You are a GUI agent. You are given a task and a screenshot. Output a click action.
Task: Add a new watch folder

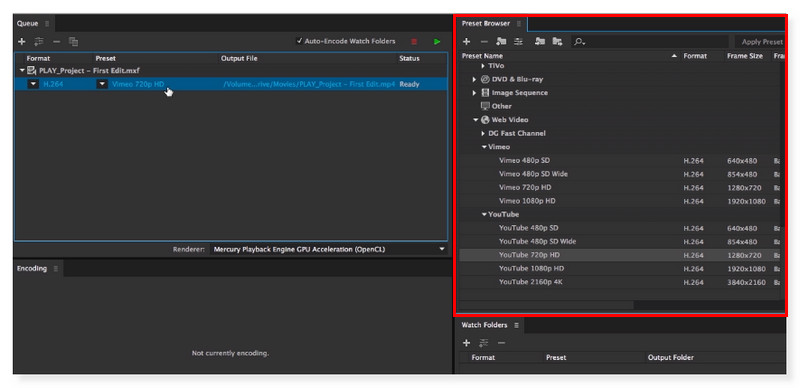click(x=466, y=343)
